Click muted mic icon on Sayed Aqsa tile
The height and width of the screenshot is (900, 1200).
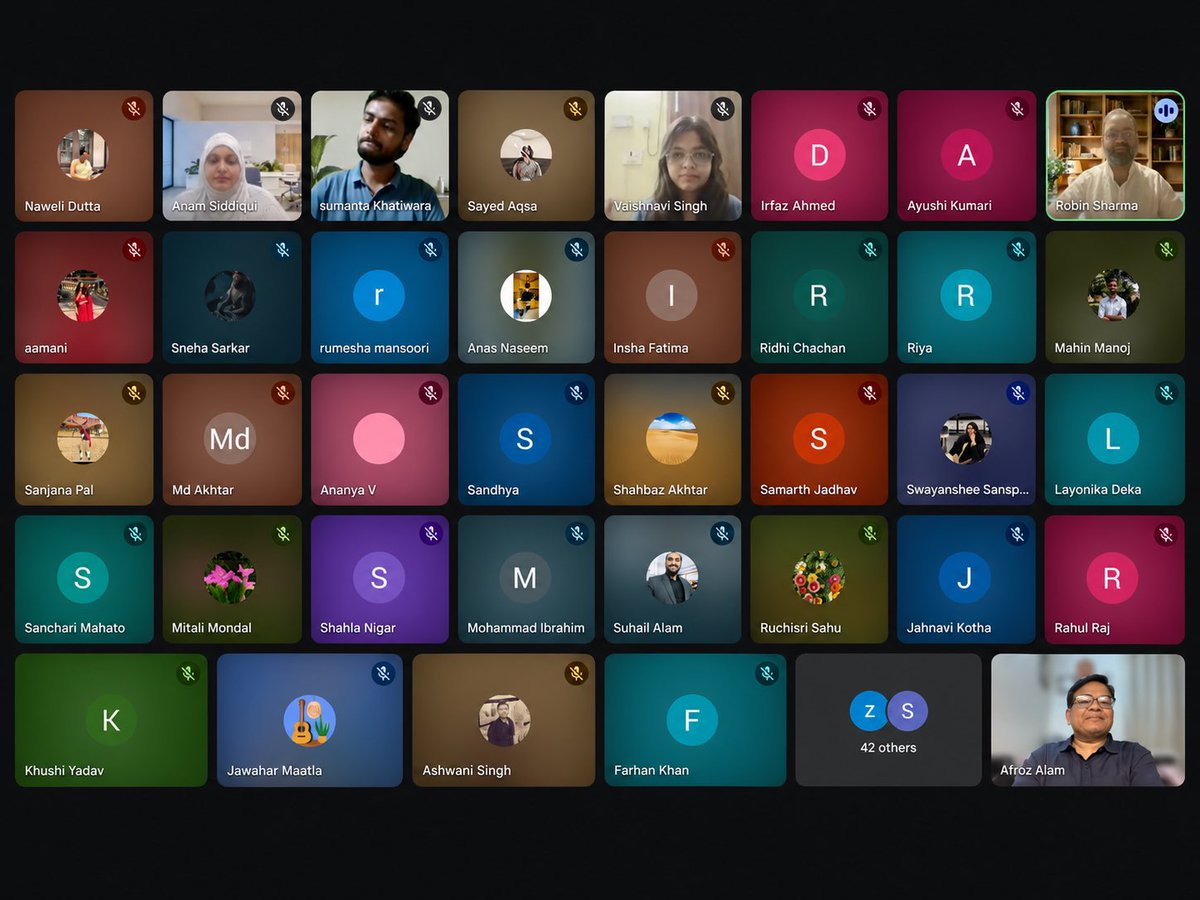(576, 108)
